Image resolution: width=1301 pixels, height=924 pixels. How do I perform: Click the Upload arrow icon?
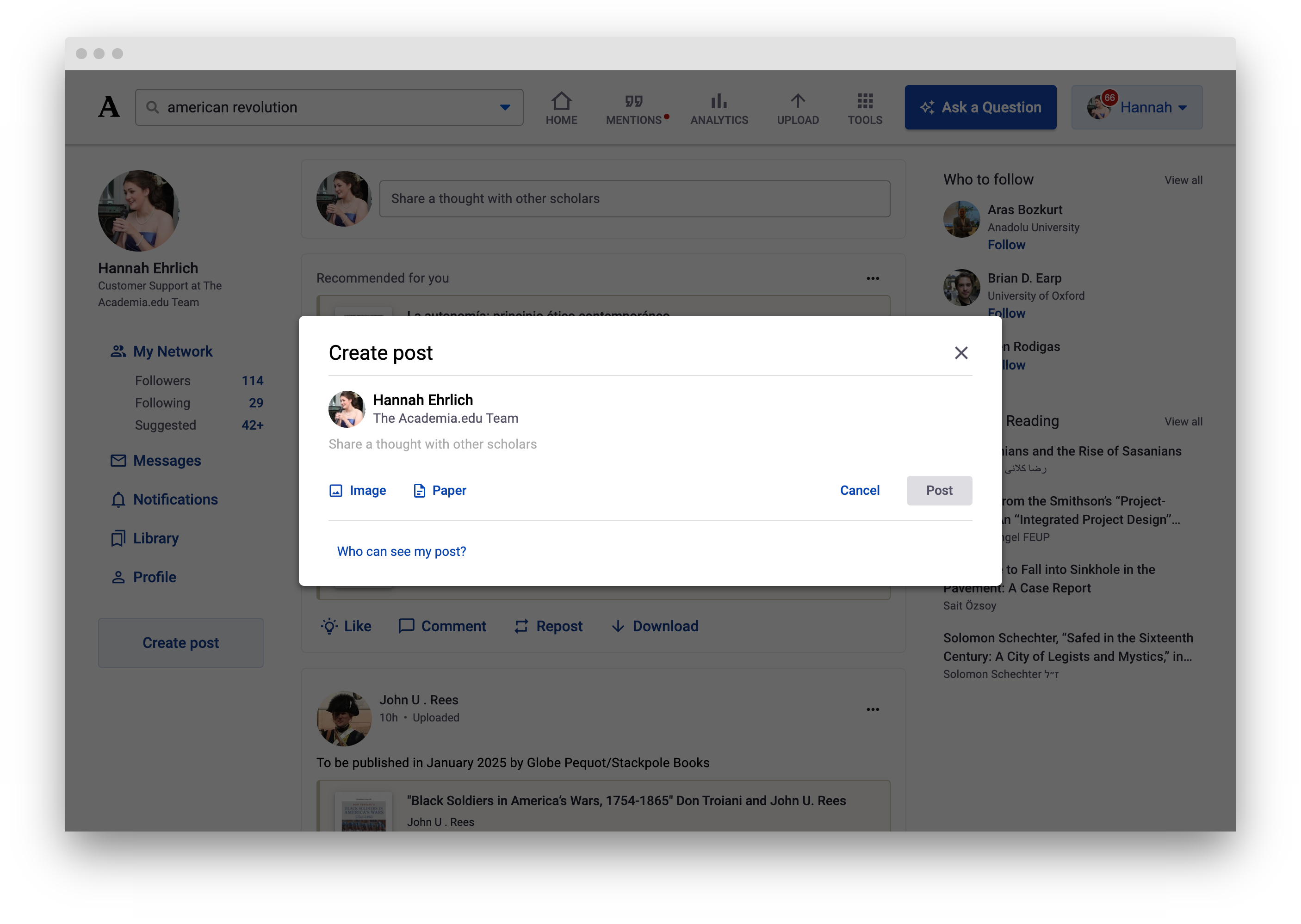pyautogui.click(x=797, y=101)
